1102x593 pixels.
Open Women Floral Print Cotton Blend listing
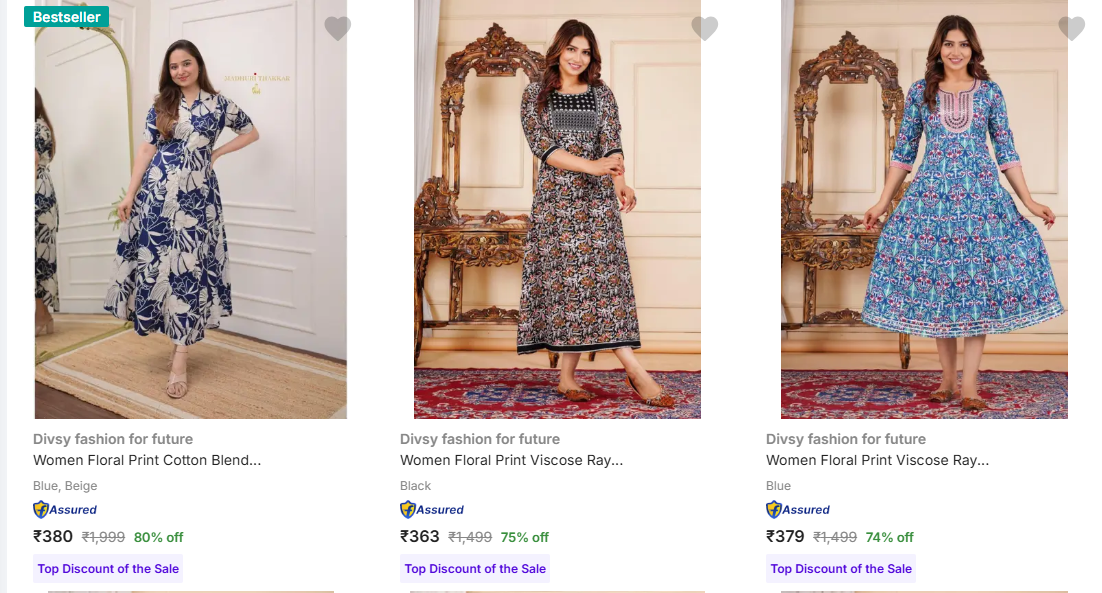coord(147,461)
